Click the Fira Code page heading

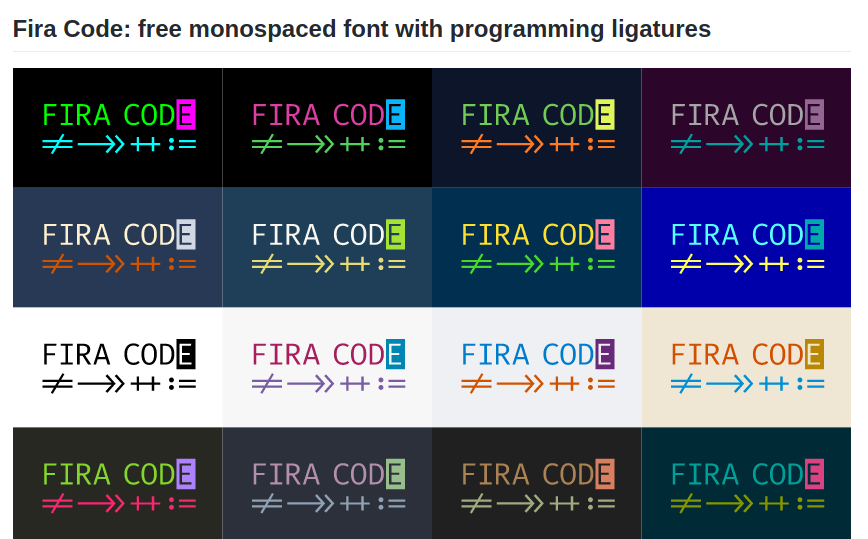[x=361, y=29]
